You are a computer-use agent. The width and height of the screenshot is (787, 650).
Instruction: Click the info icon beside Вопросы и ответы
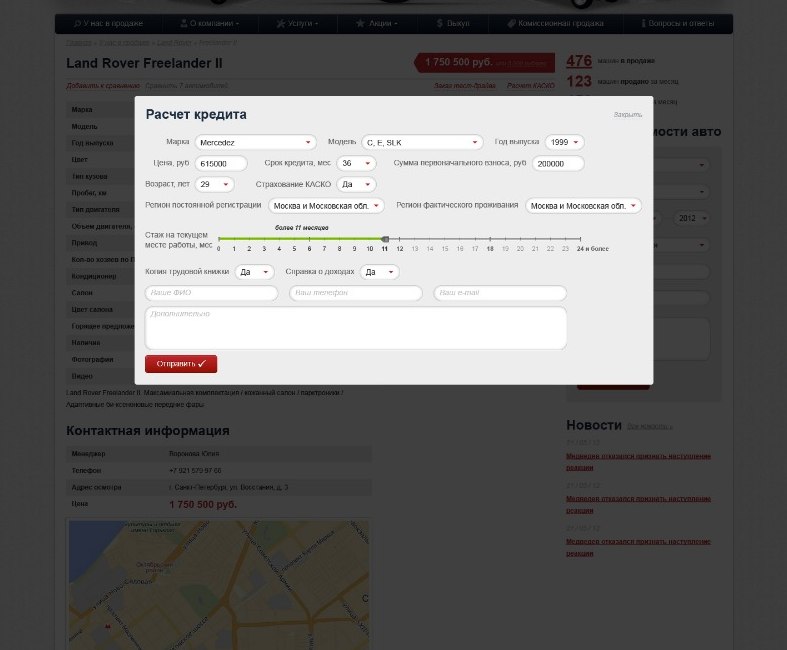point(643,23)
